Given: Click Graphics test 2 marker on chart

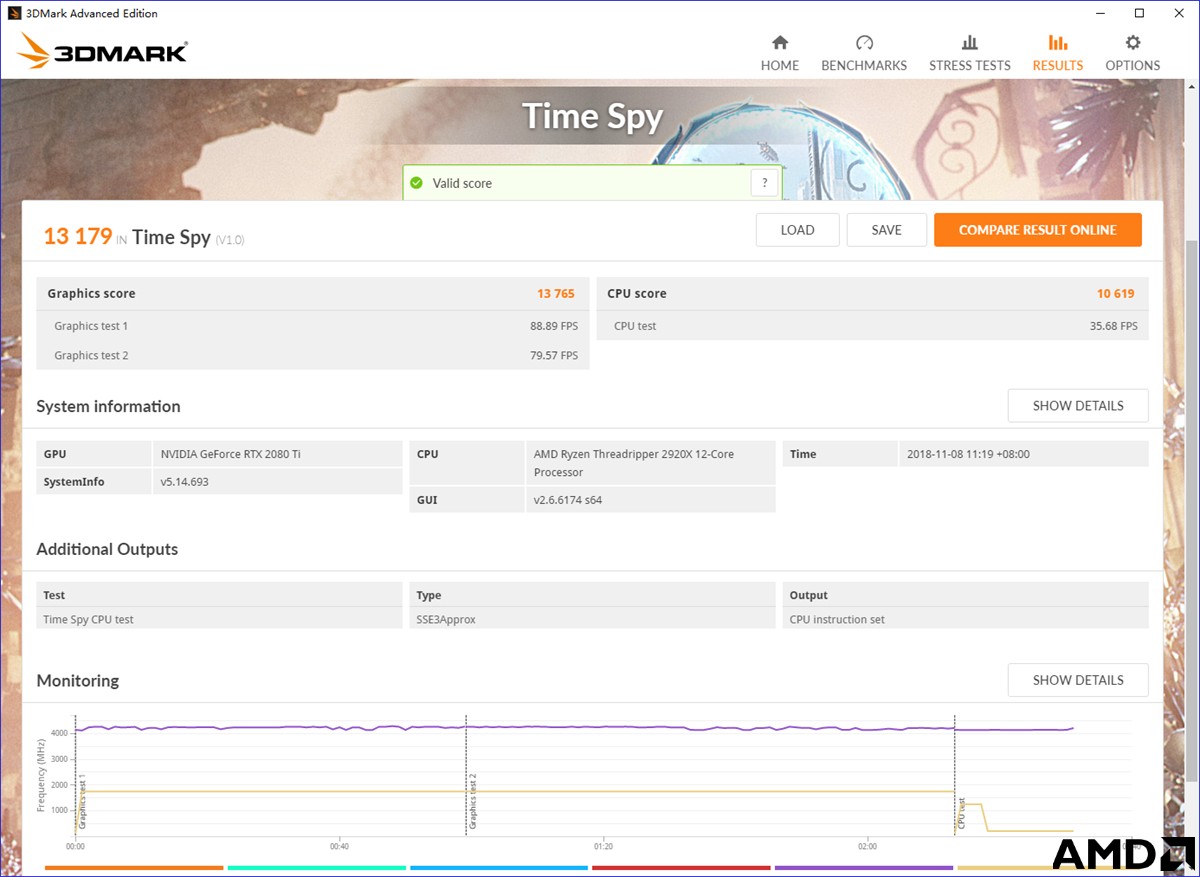Looking at the screenshot, I should pos(473,801).
